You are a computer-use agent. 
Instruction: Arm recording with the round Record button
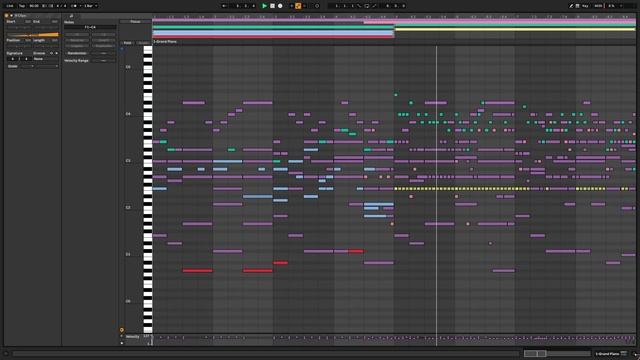280,6
